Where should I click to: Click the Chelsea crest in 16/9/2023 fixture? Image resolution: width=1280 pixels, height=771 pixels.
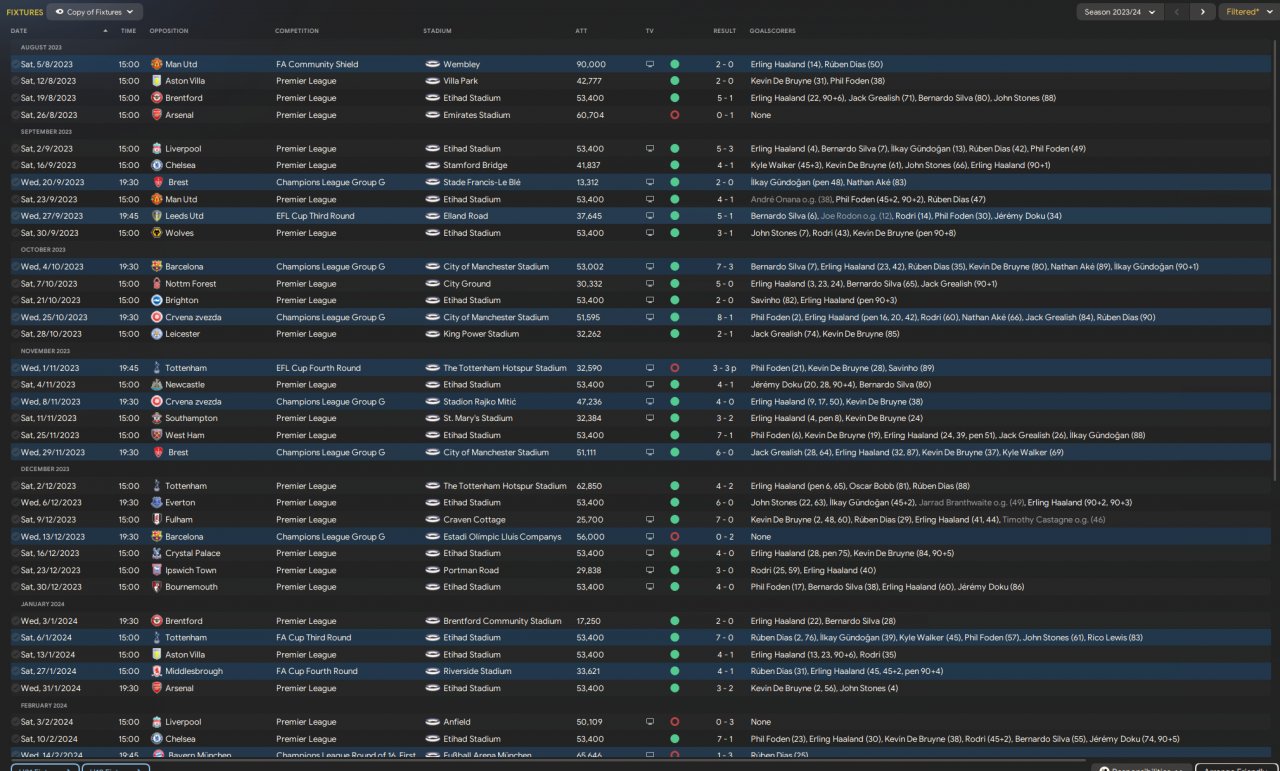[156, 165]
